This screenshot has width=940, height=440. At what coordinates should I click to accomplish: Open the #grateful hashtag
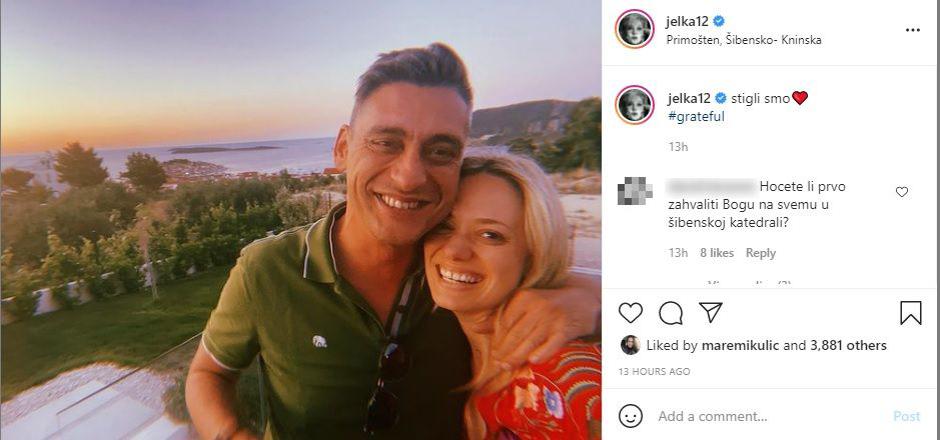tap(696, 116)
